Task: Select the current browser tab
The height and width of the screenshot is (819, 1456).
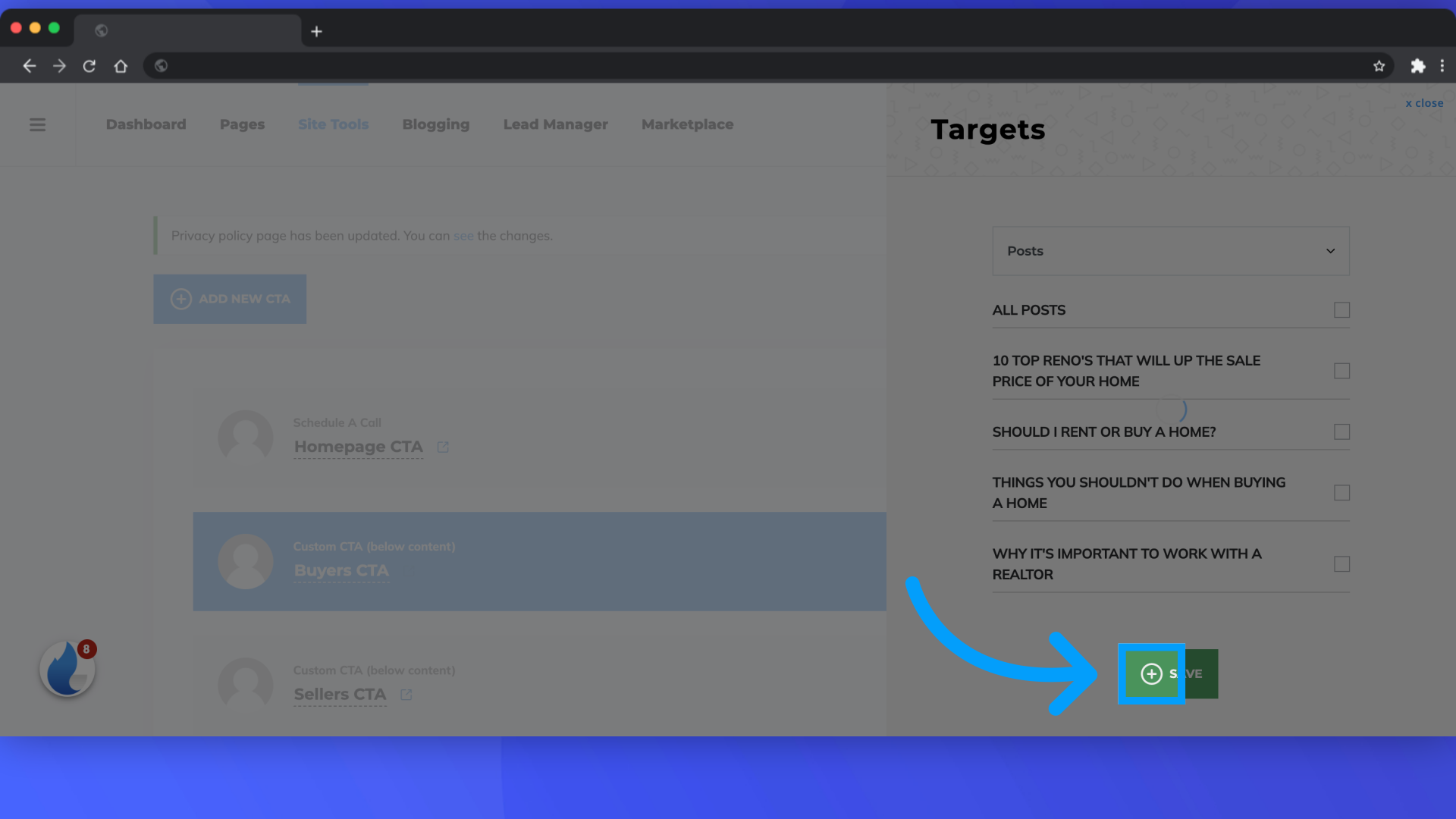Action: point(187,30)
